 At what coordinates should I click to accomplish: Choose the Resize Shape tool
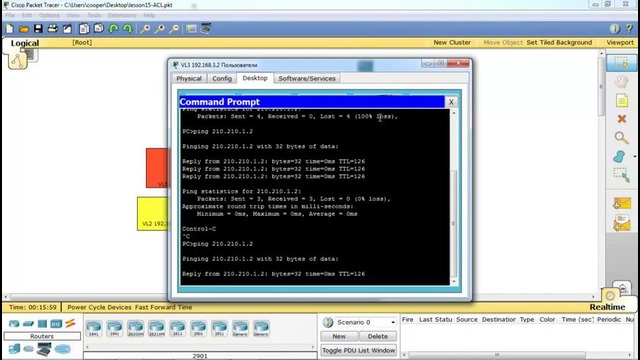coord(621,175)
